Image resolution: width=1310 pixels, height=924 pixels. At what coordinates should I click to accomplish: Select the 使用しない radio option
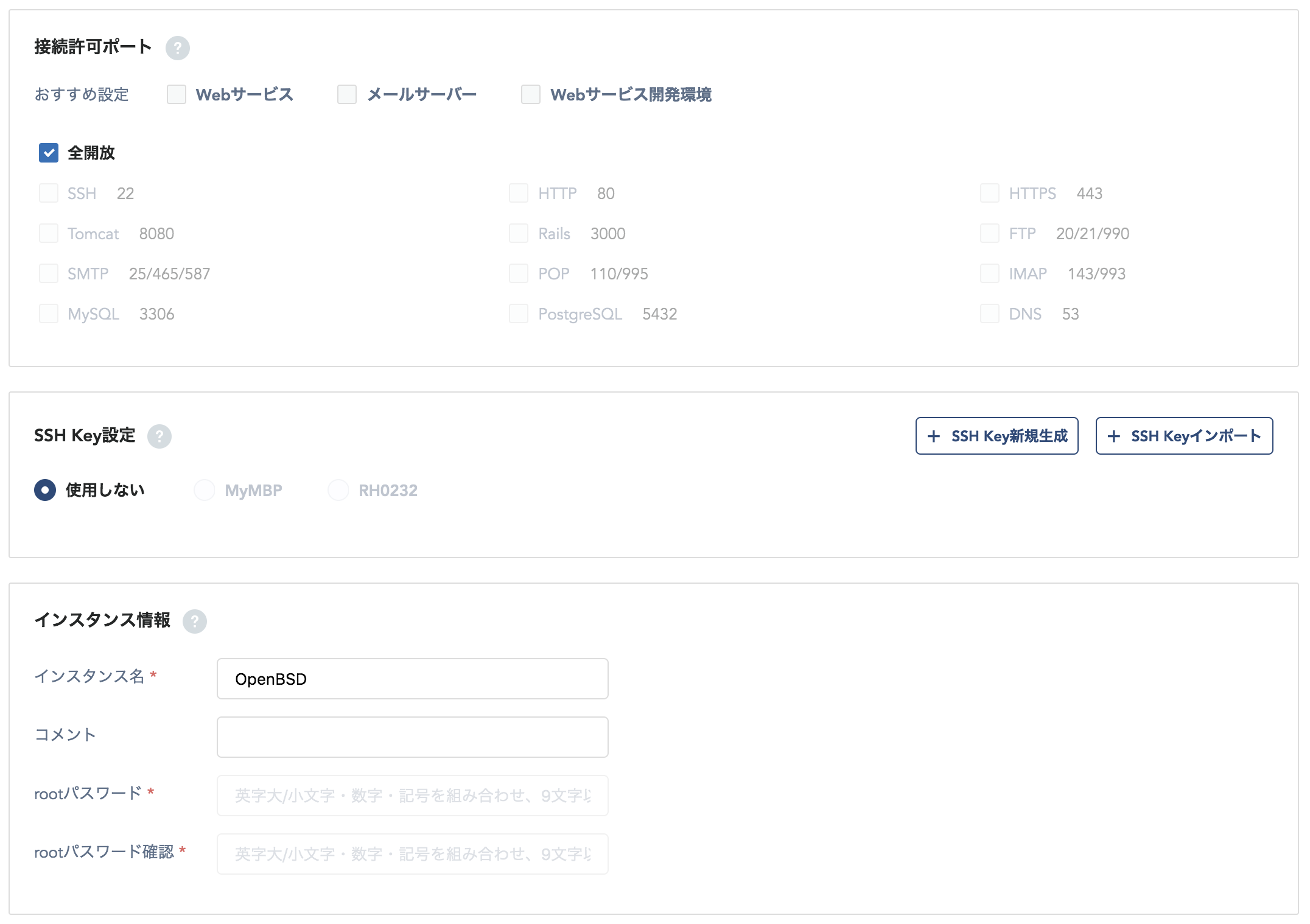(x=45, y=490)
